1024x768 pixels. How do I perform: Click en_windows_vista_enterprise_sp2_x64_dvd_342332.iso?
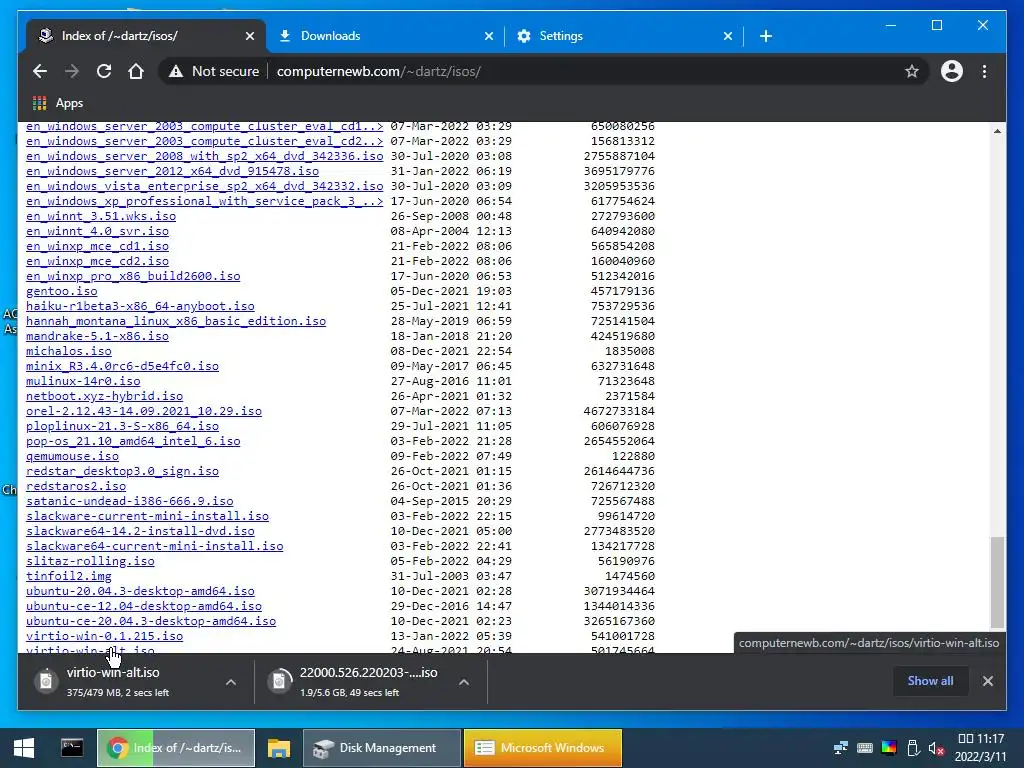click(x=204, y=186)
